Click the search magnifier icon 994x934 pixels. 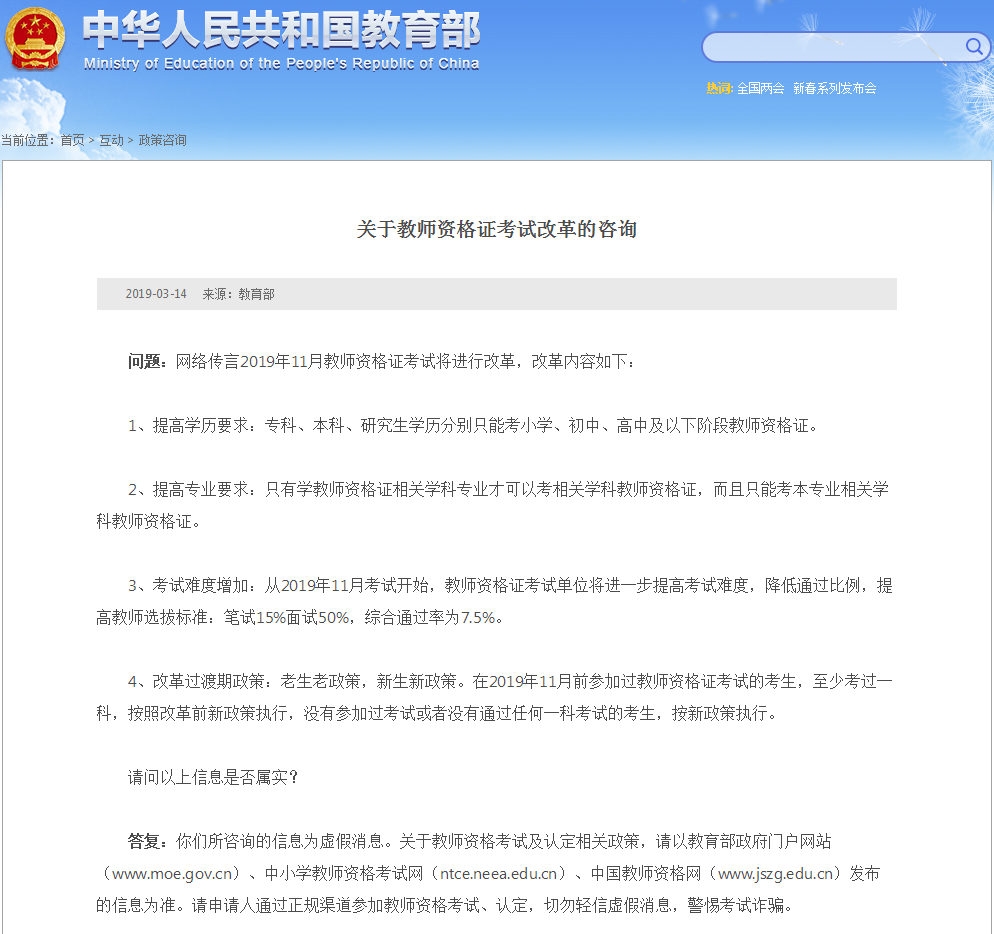(x=973, y=46)
